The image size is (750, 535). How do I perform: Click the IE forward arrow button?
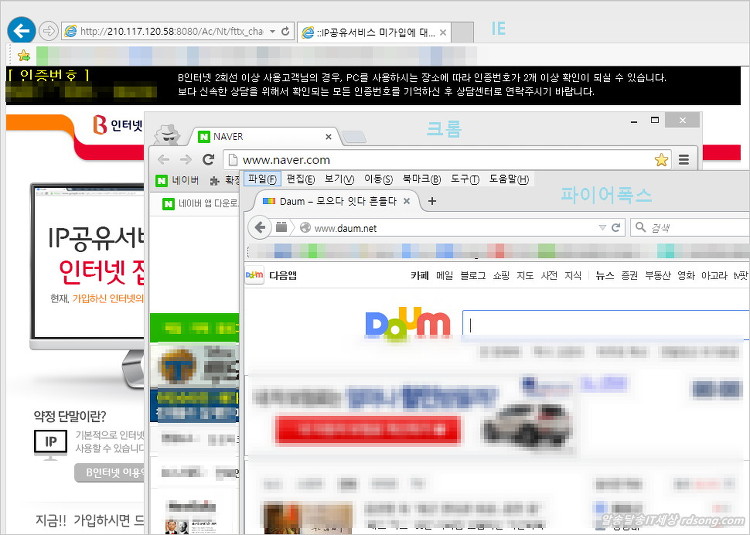pos(48,31)
